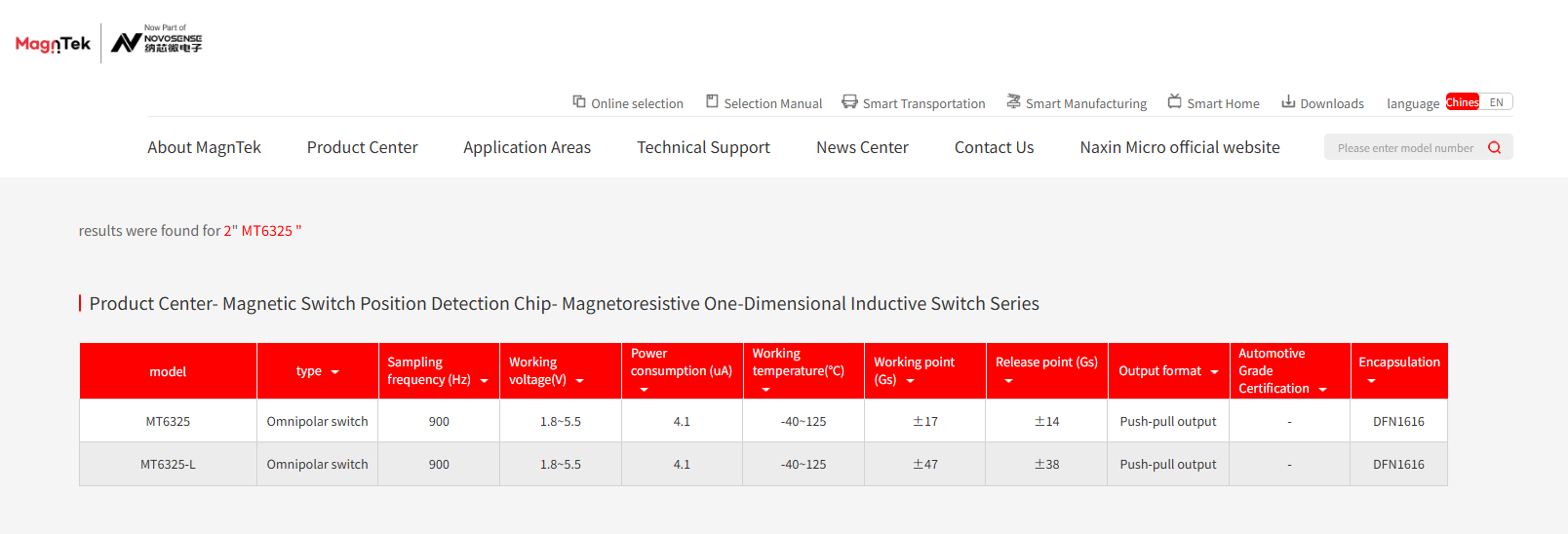Click the Smart Home icon
The width and height of the screenshot is (1568, 534).
[x=1175, y=101]
